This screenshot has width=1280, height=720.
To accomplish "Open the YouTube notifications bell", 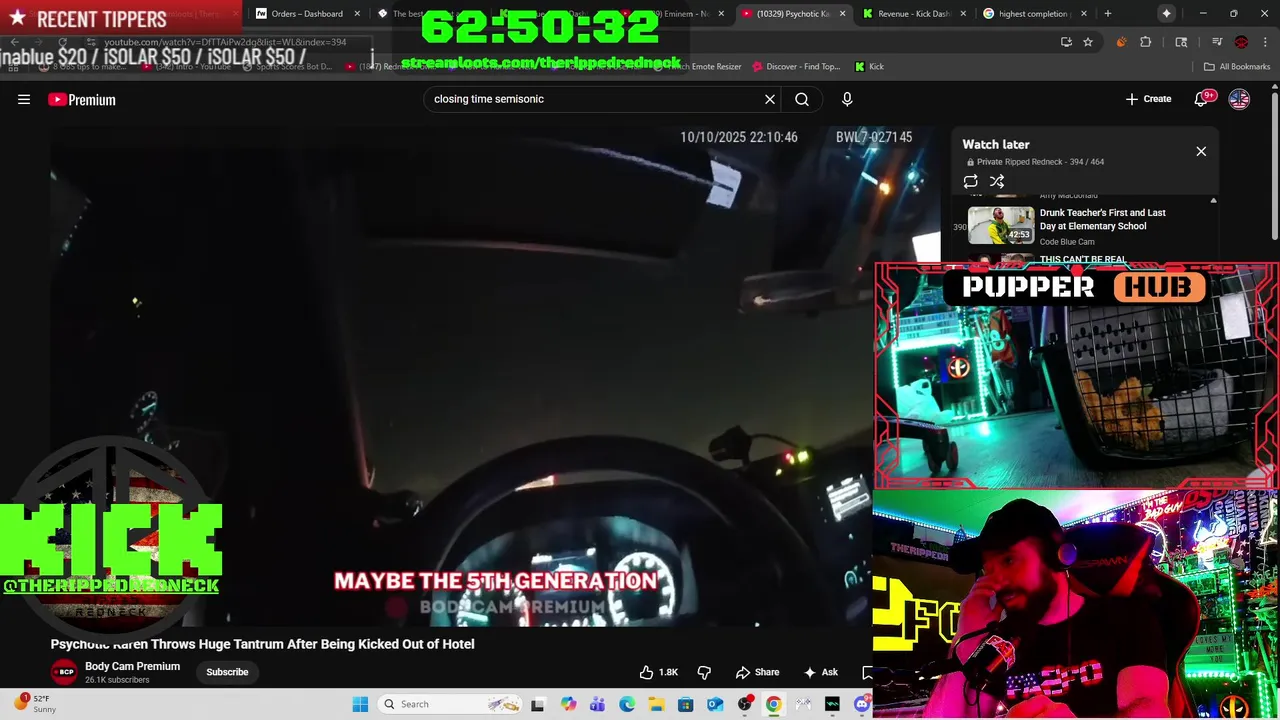I will coord(1201,99).
